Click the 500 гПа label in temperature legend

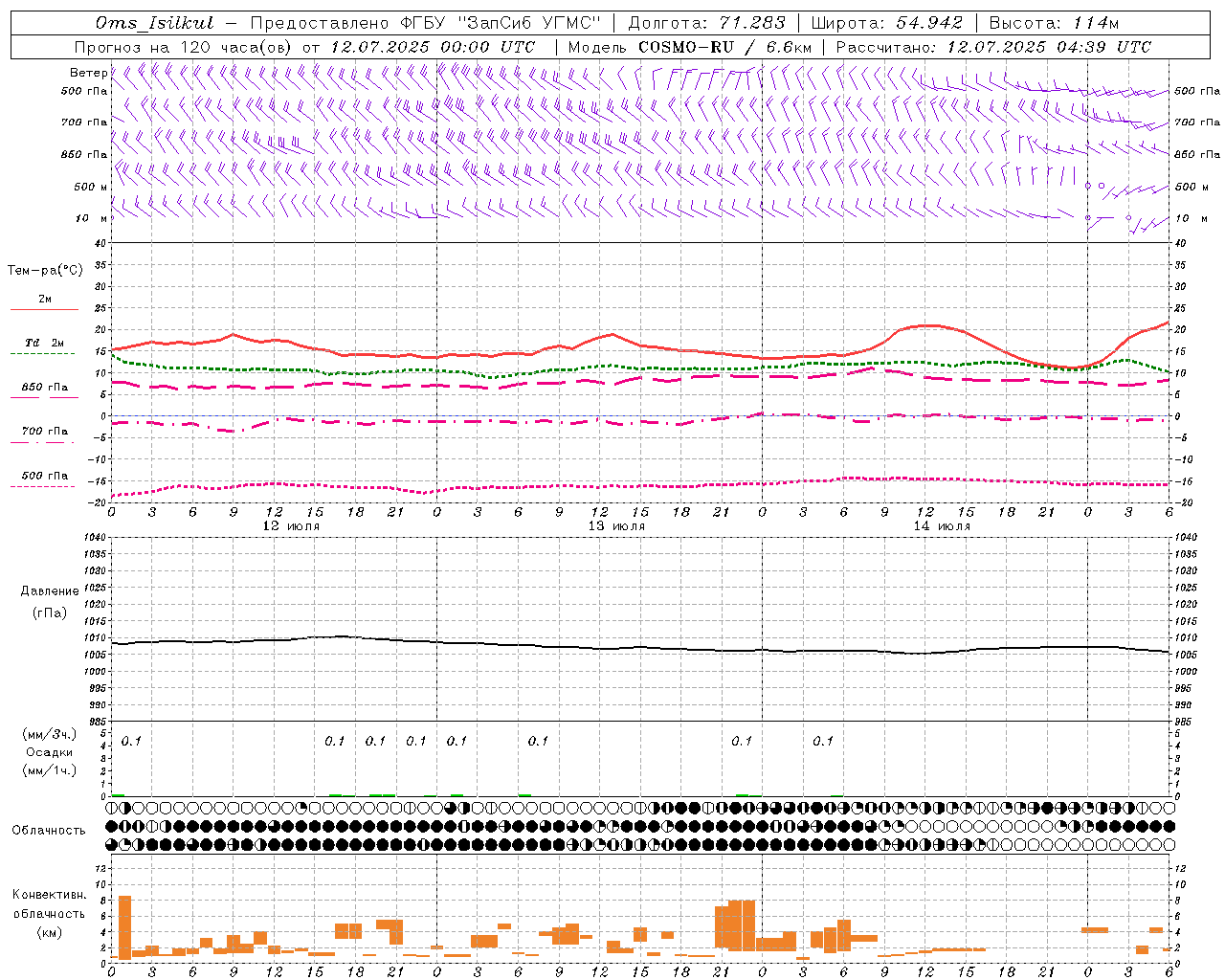click(x=45, y=476)
